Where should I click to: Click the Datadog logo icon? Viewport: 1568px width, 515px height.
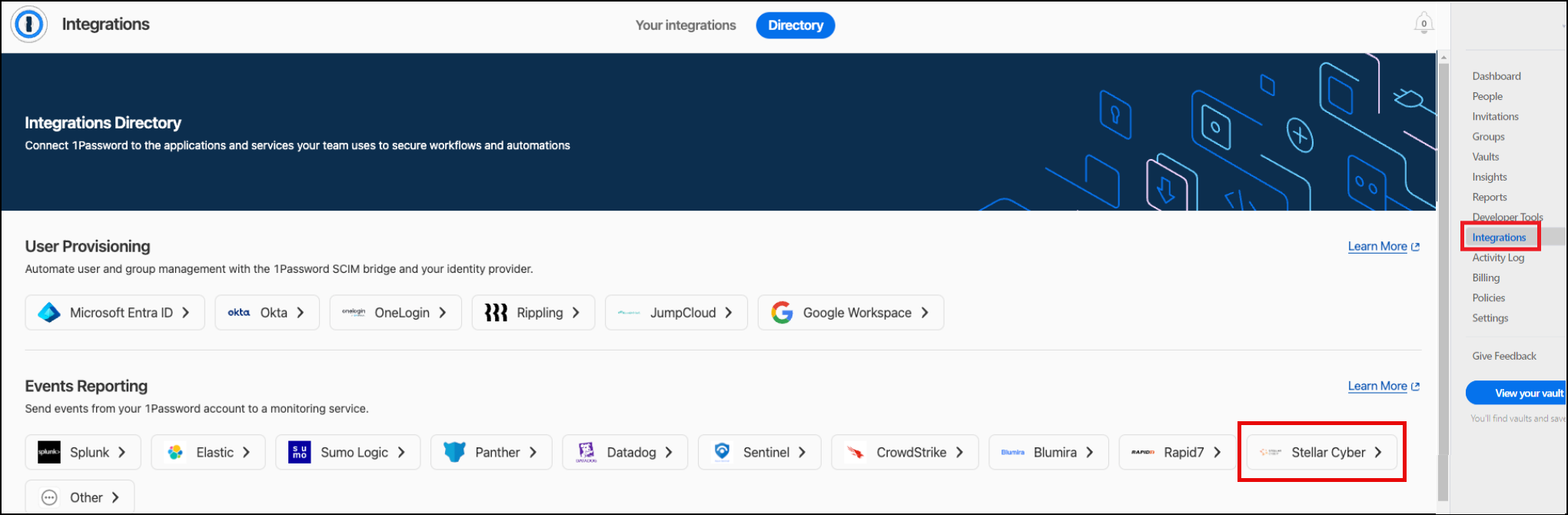[x=586, y=453]
